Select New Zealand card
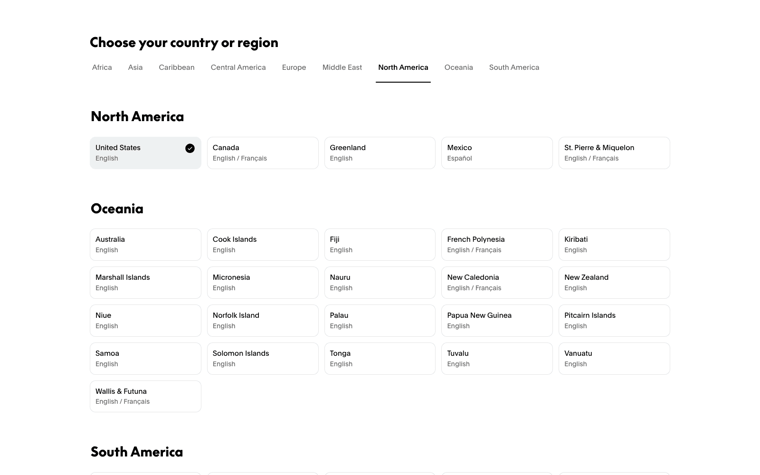 tap(614, 283)
